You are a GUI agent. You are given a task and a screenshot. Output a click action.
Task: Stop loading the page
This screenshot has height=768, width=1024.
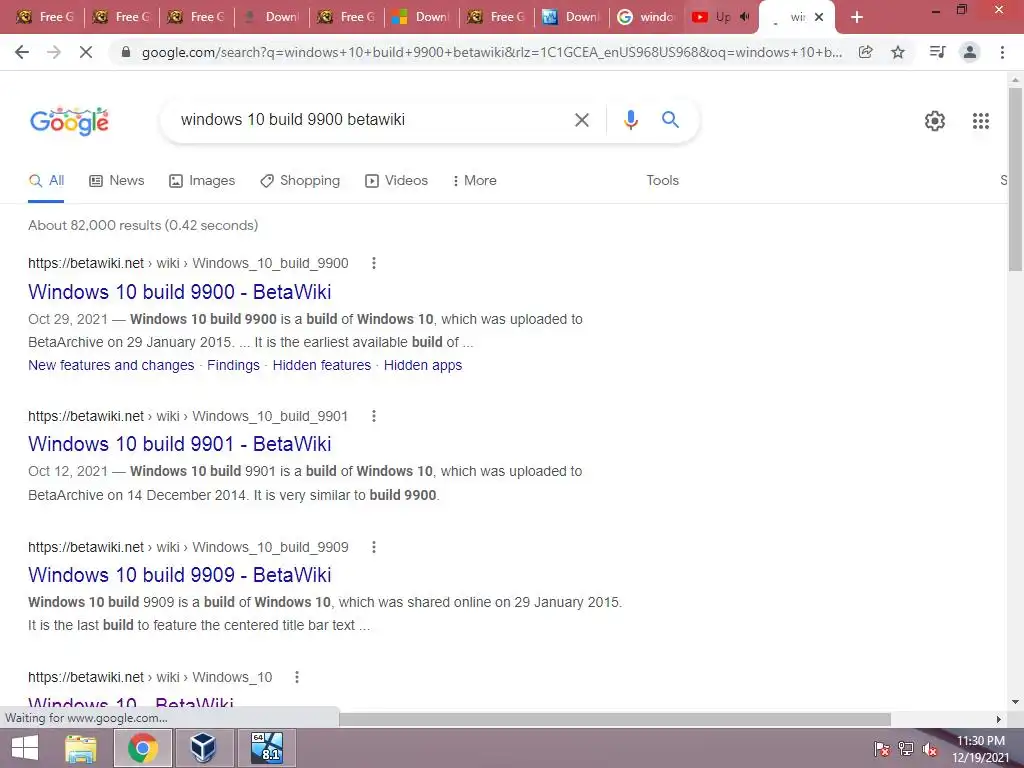pyautogui.click(x=86, y=52)
